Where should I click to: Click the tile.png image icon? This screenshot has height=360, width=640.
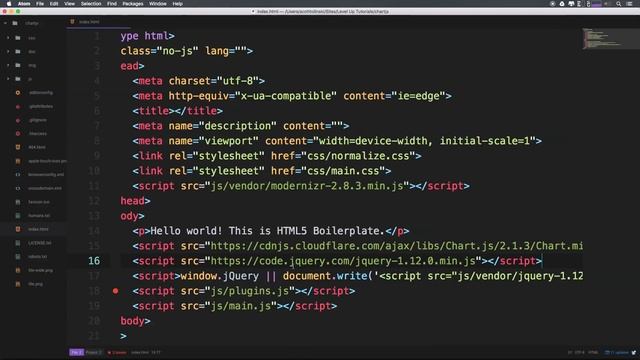click(x=18, y=284)
